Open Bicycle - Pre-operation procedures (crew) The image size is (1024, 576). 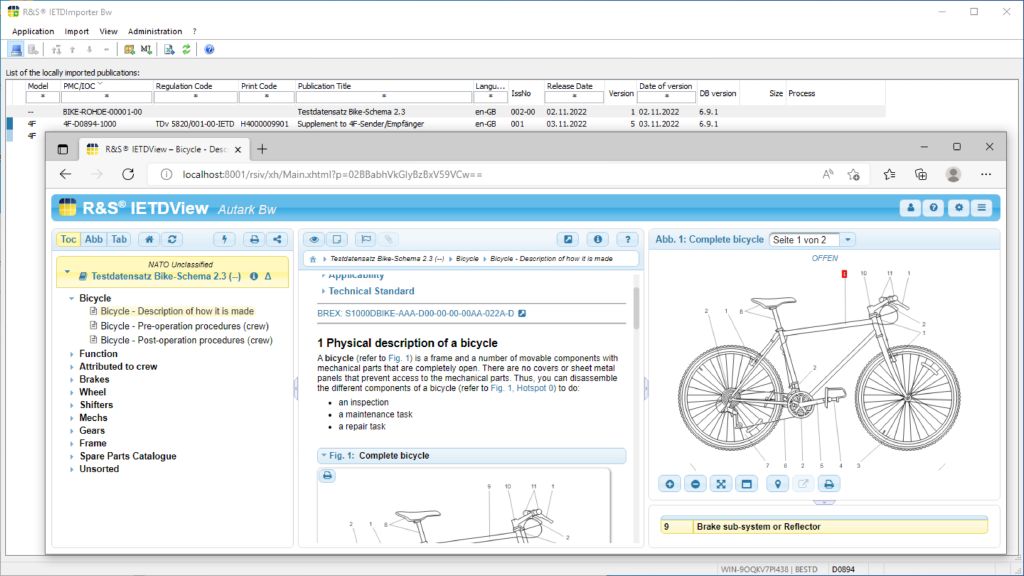(x=184, y=326)
